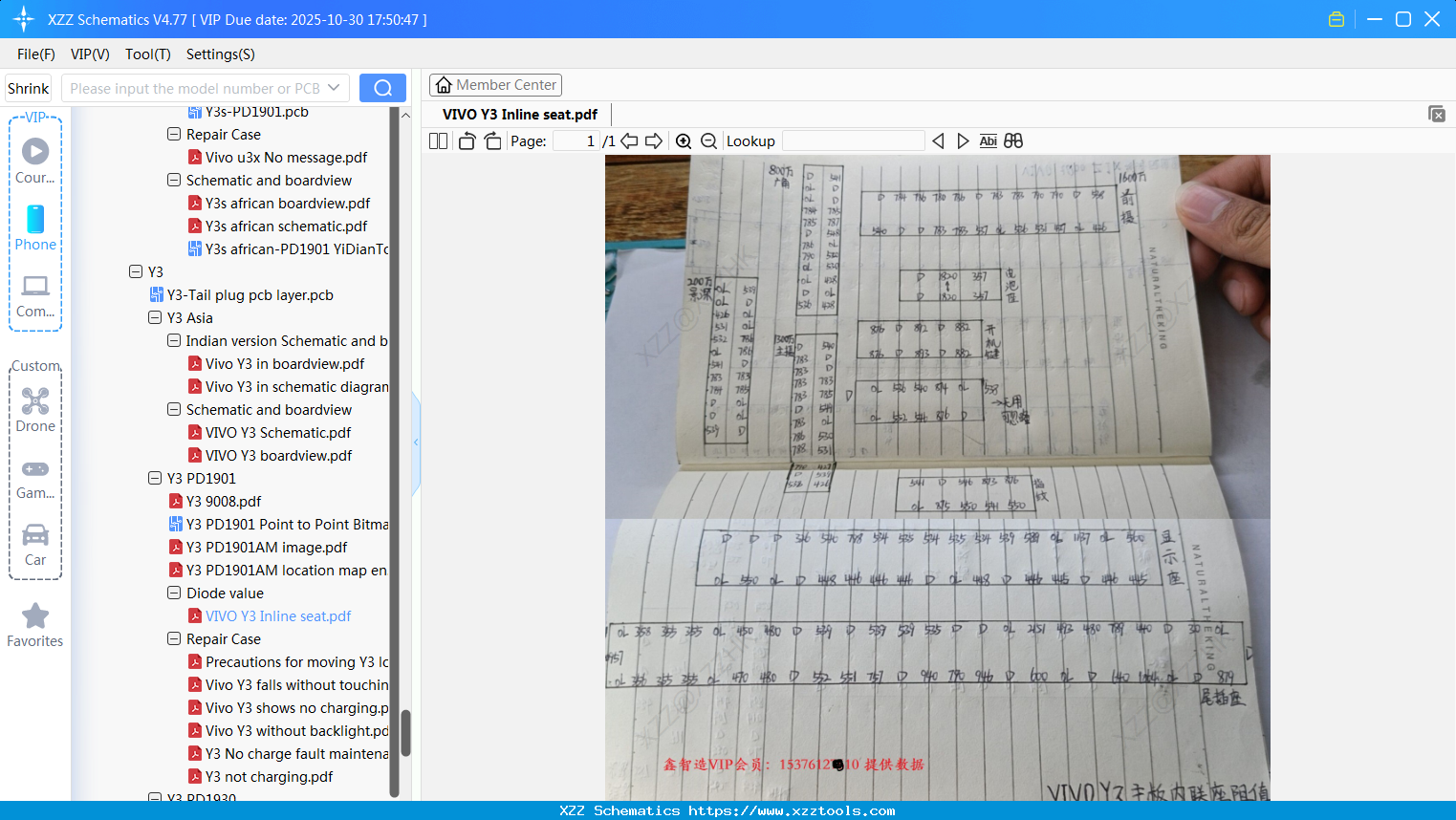Find next Lookup match

(x=963, y=141)
